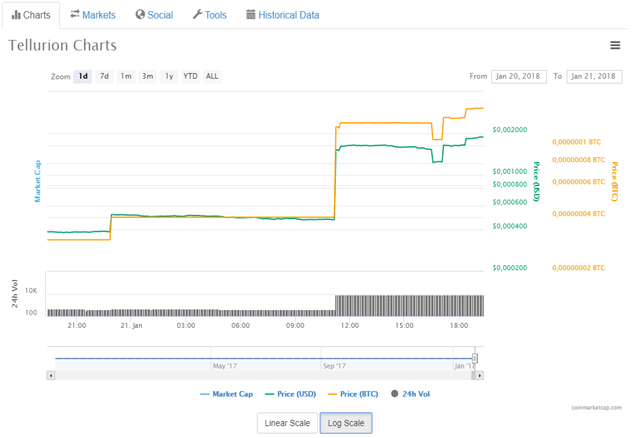Click the bar chart icon in Charts tab
The image size is (633, 438).
tap(16, 15)
